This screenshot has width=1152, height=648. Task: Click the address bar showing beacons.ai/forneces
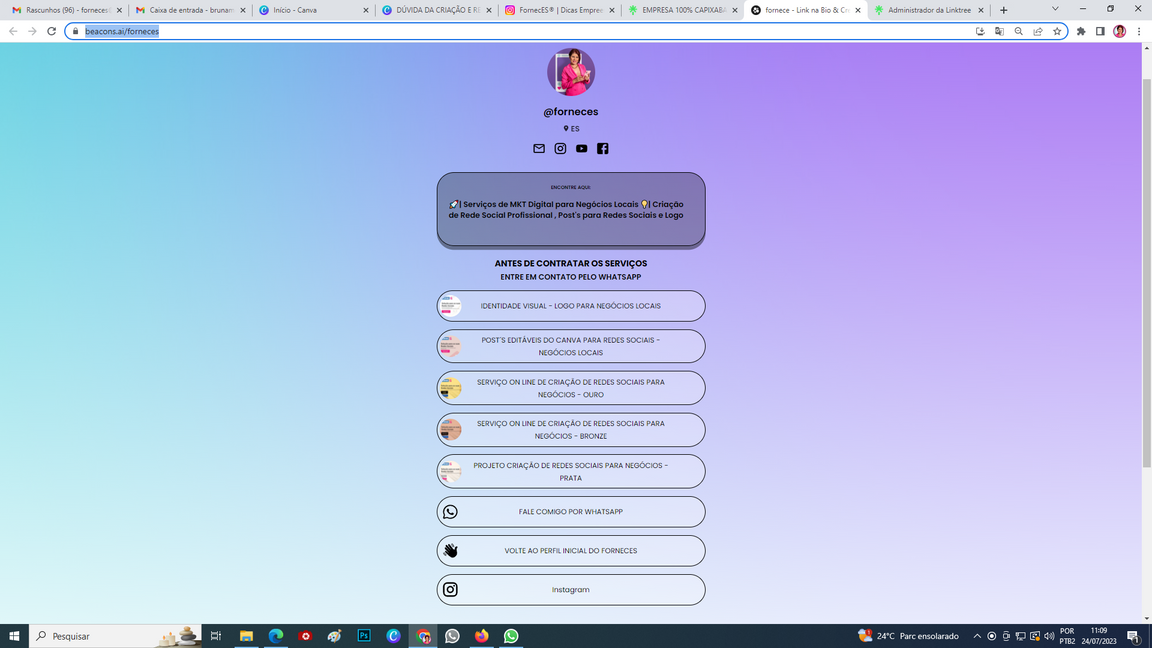pyautogui.click(x=500, y=31)
